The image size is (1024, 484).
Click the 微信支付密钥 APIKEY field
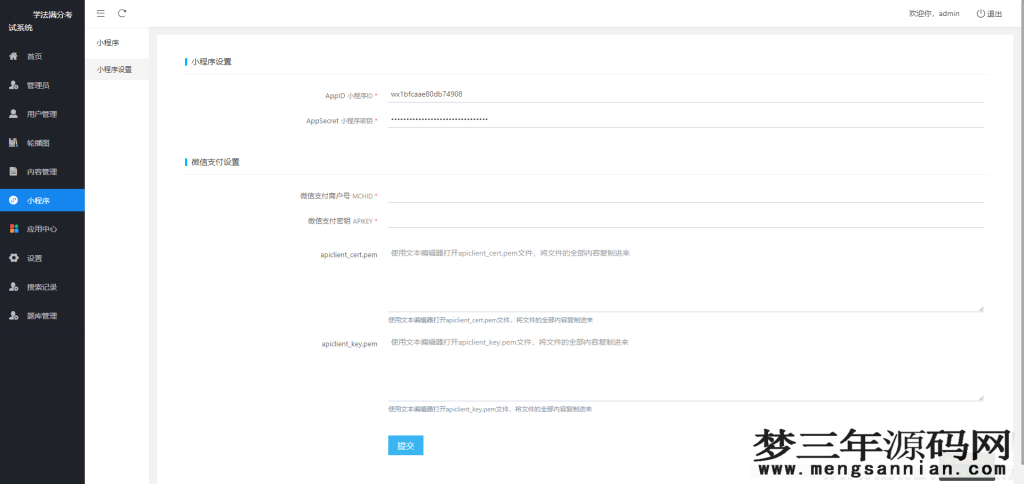coord(685,220)
